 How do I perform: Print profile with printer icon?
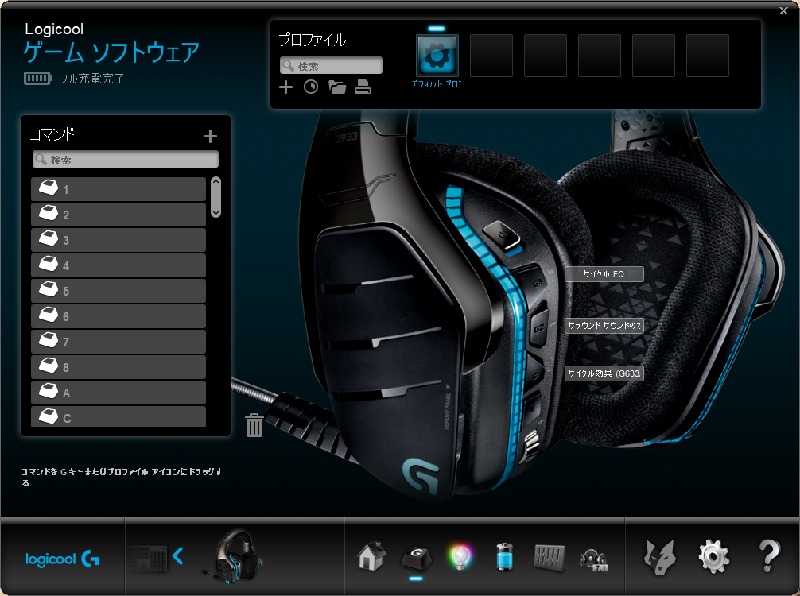(363, 87)
